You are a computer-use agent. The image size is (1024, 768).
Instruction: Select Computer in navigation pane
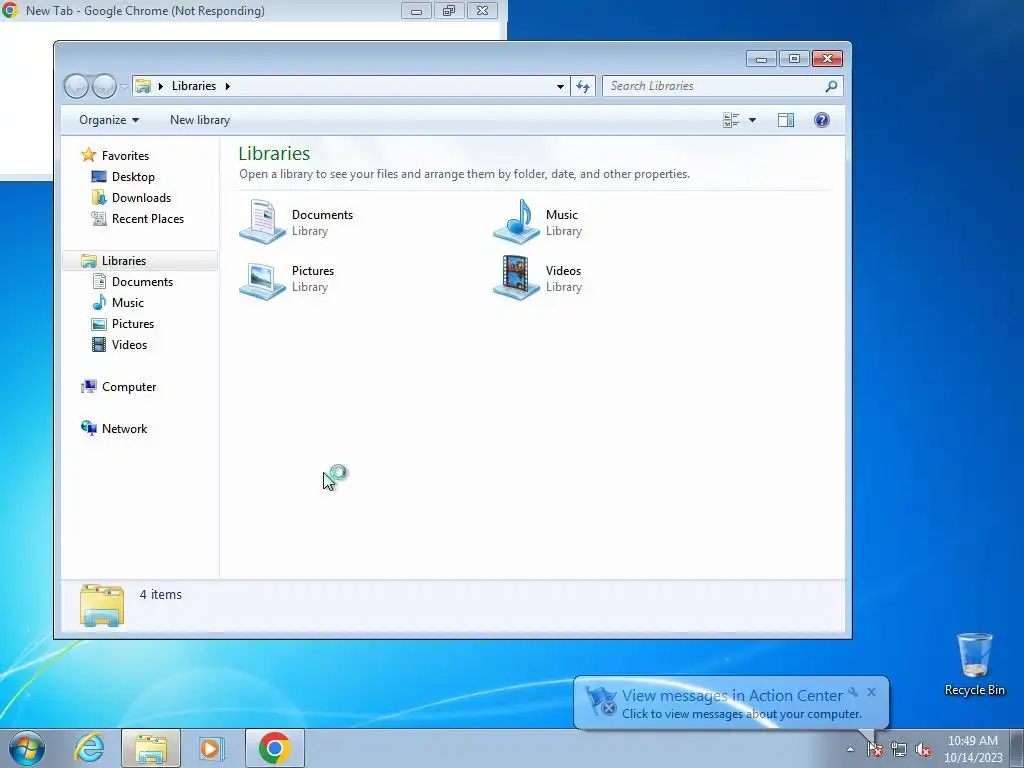pyautogui.click(x=128, y=387)
